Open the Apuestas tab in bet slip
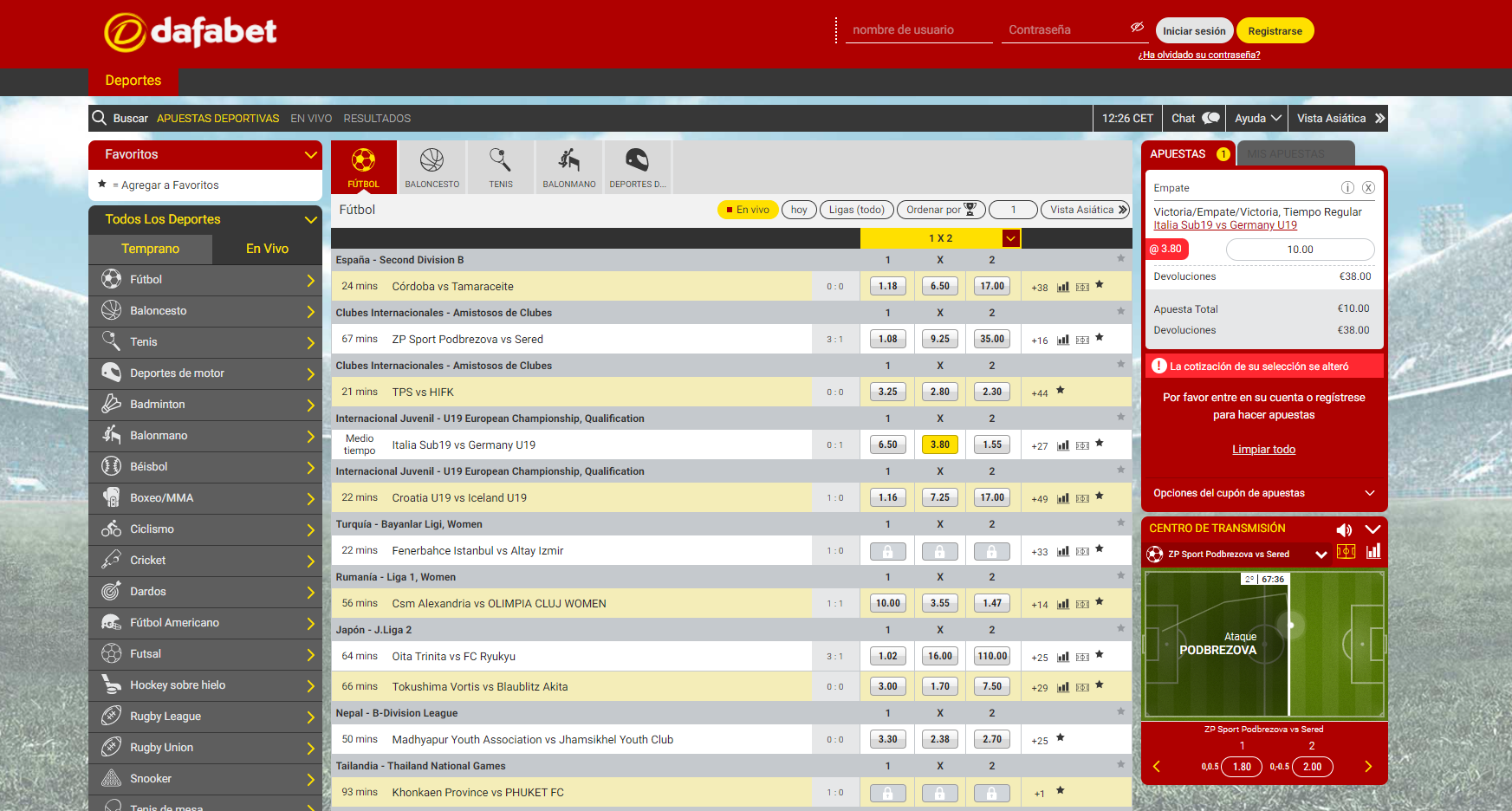This screenshot has height=811, width=1512. point(1188,153)
